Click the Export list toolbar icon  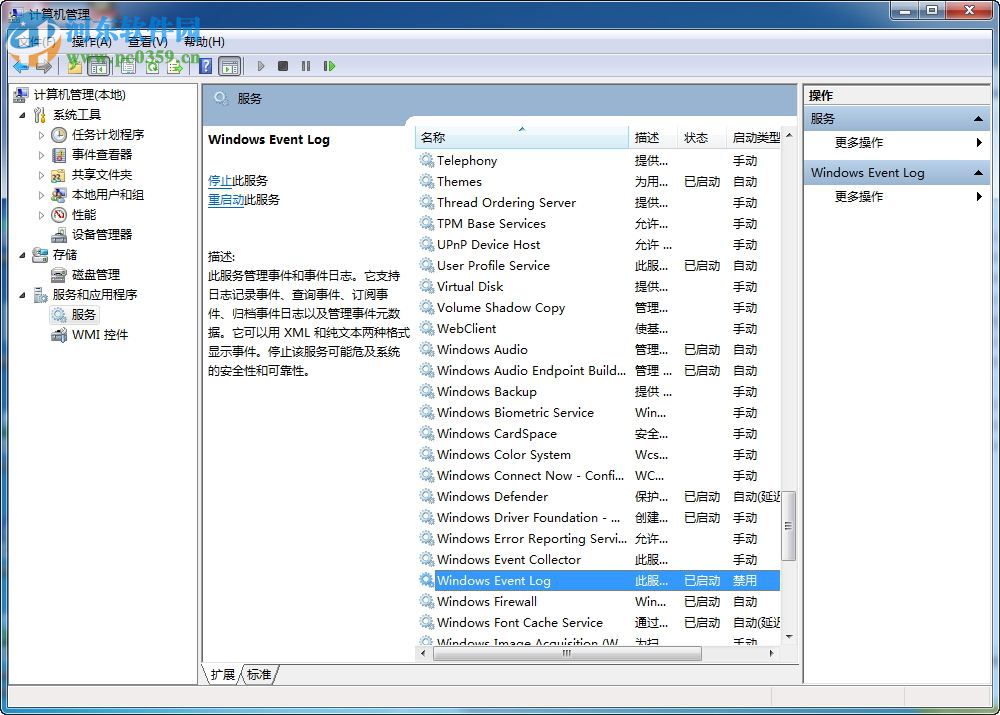point(173,66)
